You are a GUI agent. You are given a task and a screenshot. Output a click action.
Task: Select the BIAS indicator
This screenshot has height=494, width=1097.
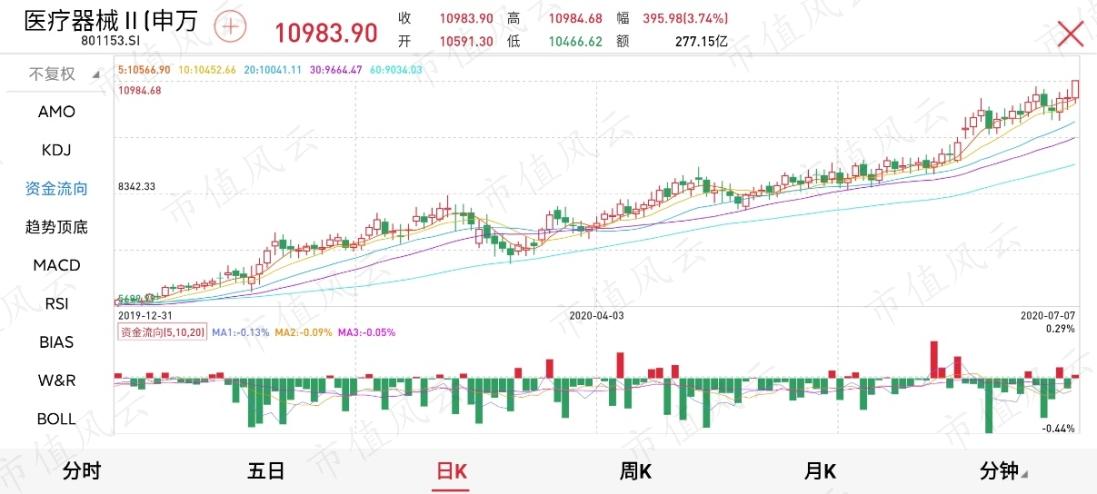coord(57,343)
